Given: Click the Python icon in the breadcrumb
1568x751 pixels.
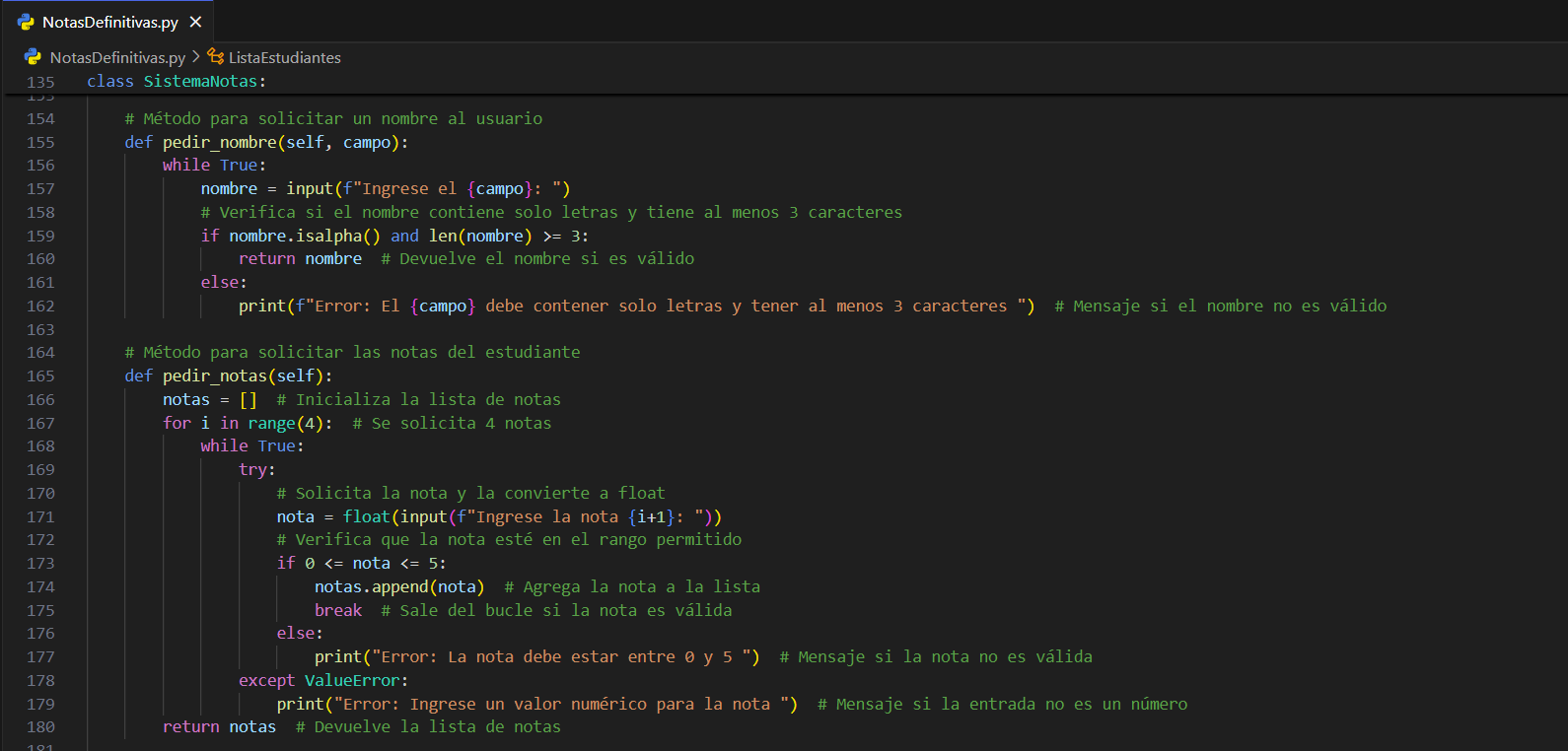Looking at the screenshot, I should pyautogui.click(x=34, y=57).
